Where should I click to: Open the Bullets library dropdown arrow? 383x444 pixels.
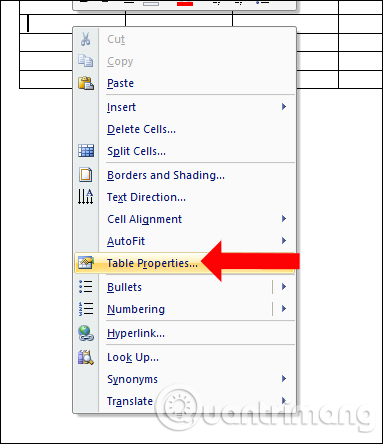284,287
